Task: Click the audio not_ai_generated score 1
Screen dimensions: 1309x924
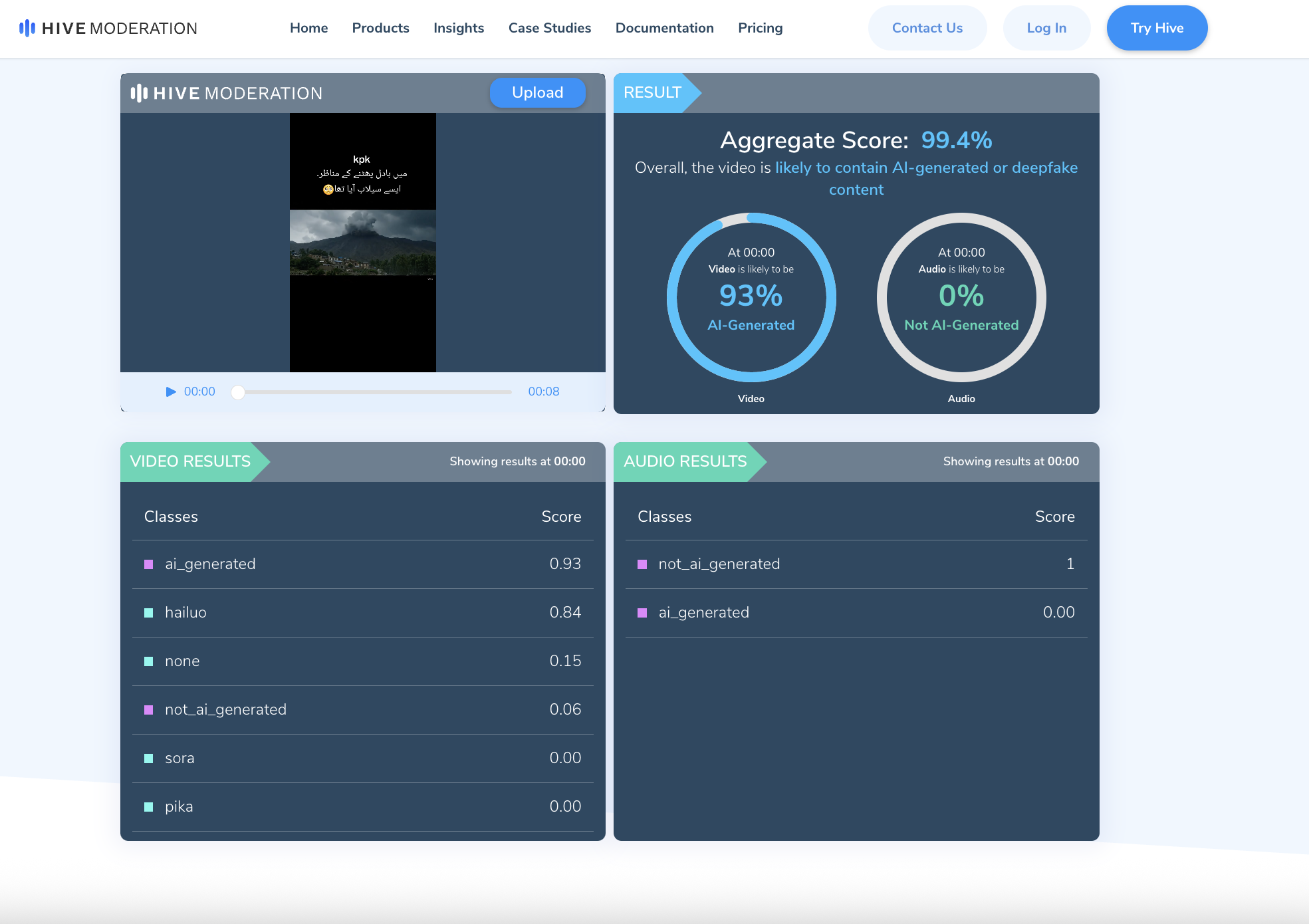Action: pyautogui.click(x=1070, y=564)
